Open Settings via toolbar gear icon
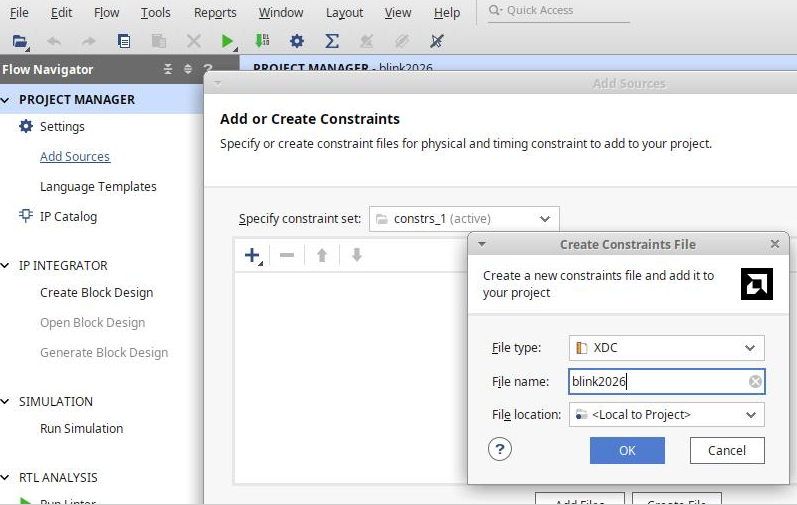 [297, 41]
